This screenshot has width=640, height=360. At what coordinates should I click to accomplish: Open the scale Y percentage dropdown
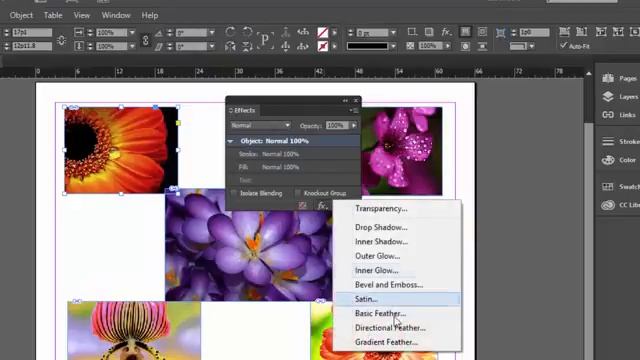(132, 47)
